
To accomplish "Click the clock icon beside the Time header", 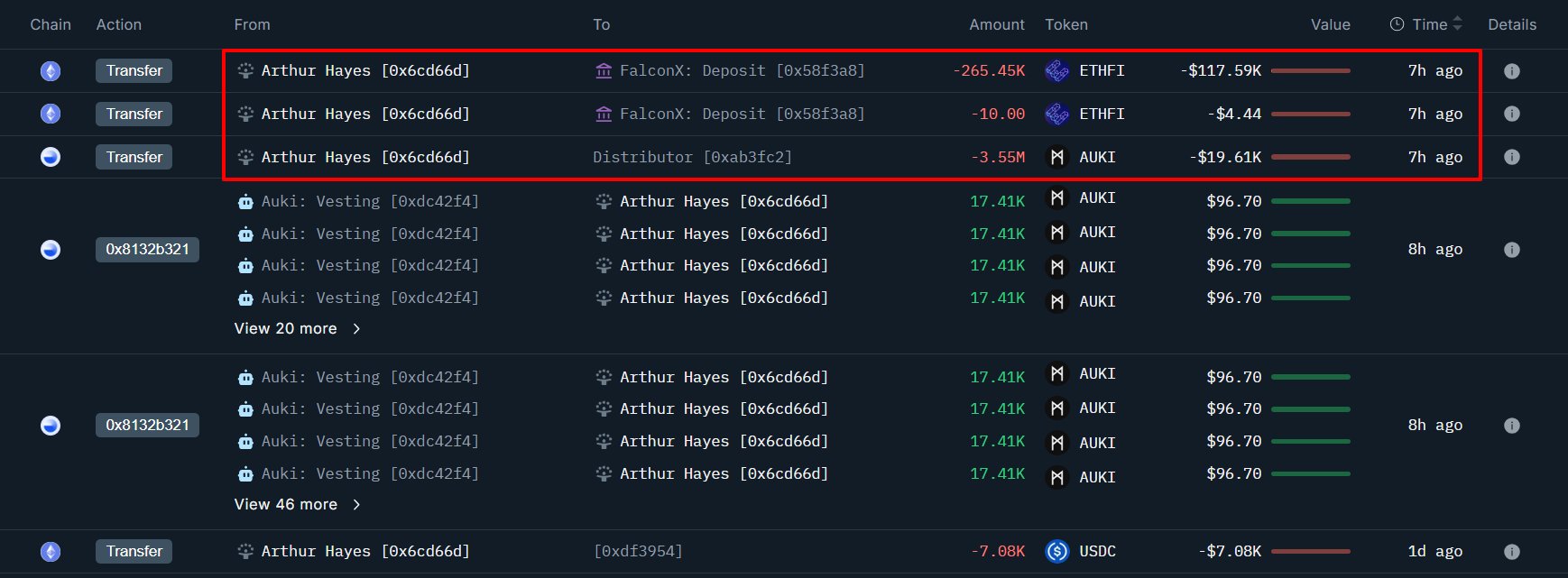I will click(x=1397, y=24).
